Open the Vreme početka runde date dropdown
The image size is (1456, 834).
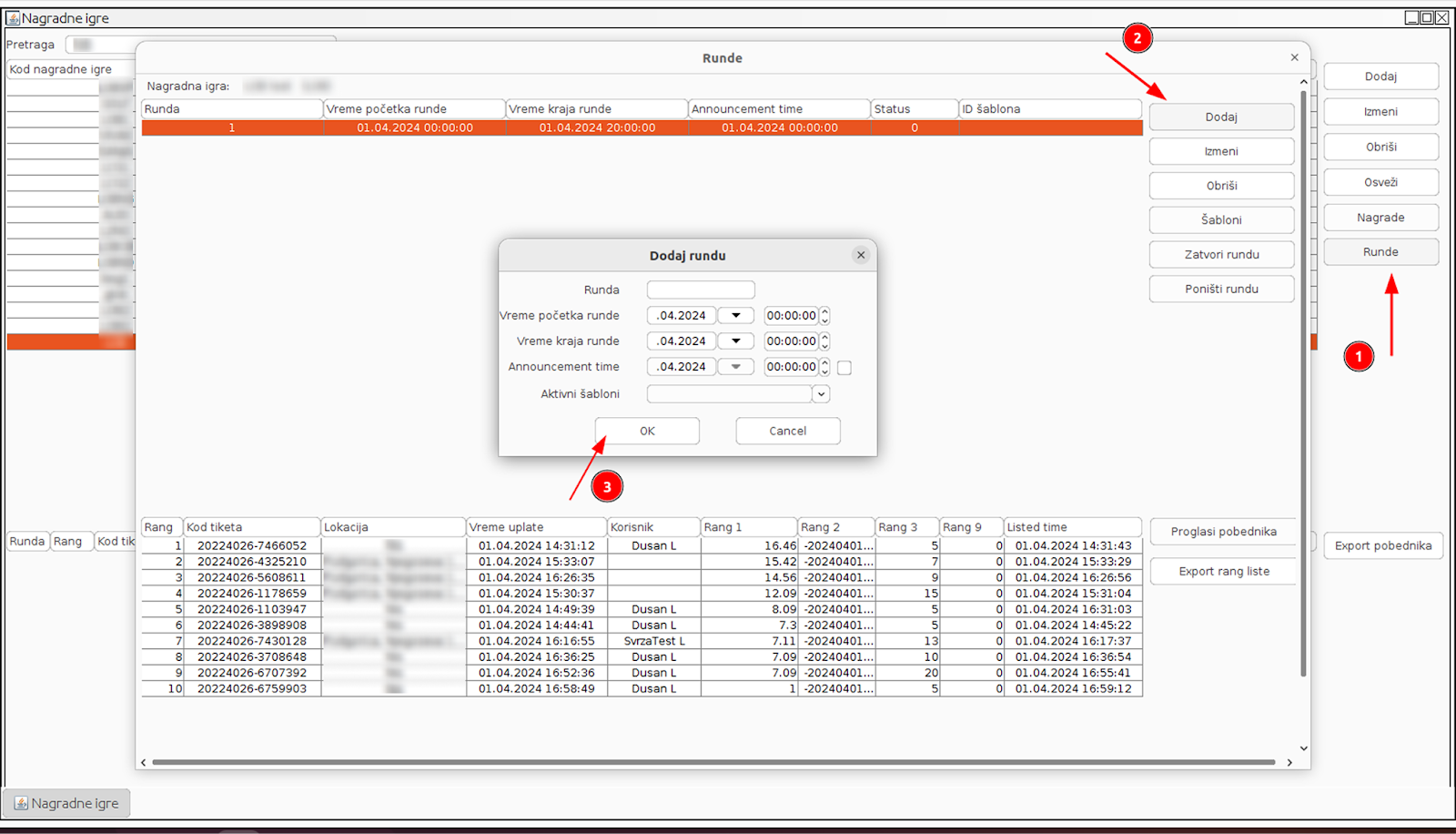[x=735, y=316]
